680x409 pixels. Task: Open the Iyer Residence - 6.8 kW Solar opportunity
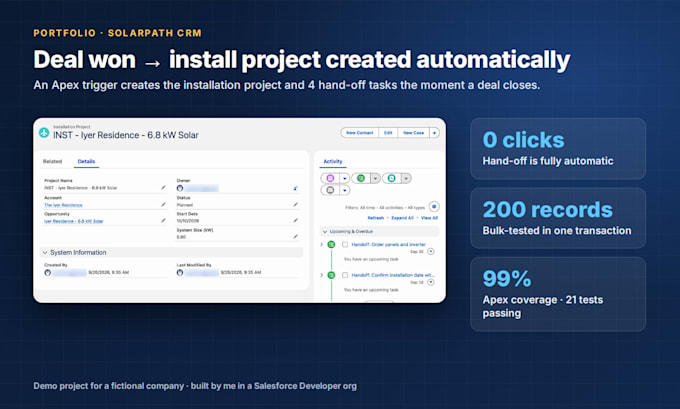74,221
